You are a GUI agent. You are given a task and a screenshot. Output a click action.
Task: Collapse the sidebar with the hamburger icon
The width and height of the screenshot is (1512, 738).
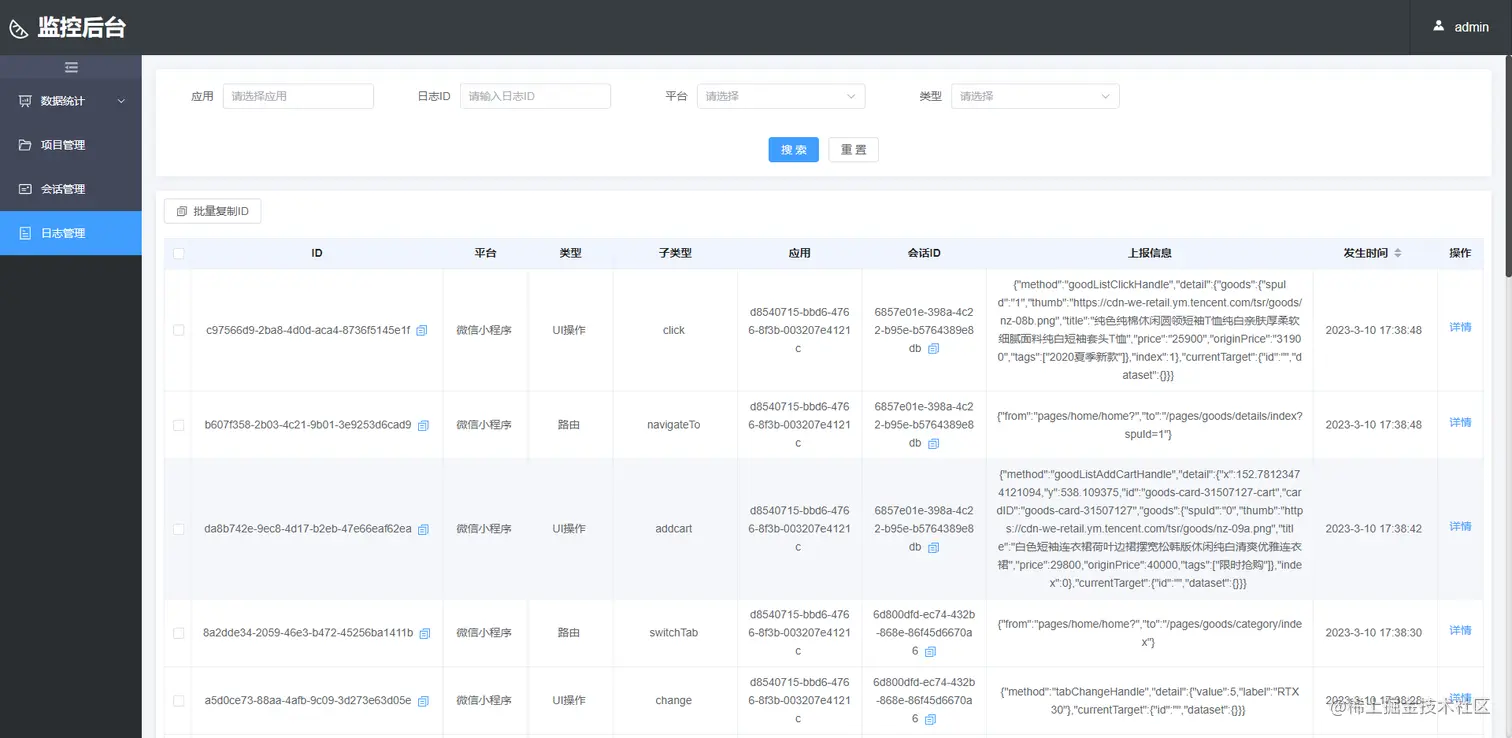point(71,67)
